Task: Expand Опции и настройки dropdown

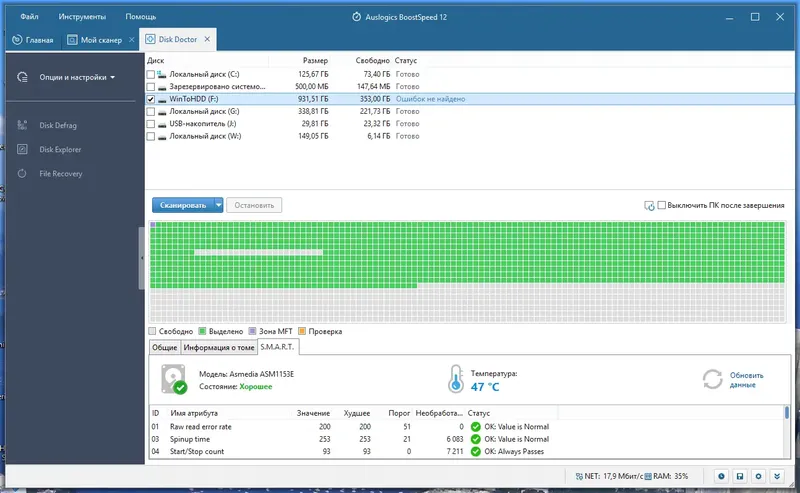Action: click(77, 77)
